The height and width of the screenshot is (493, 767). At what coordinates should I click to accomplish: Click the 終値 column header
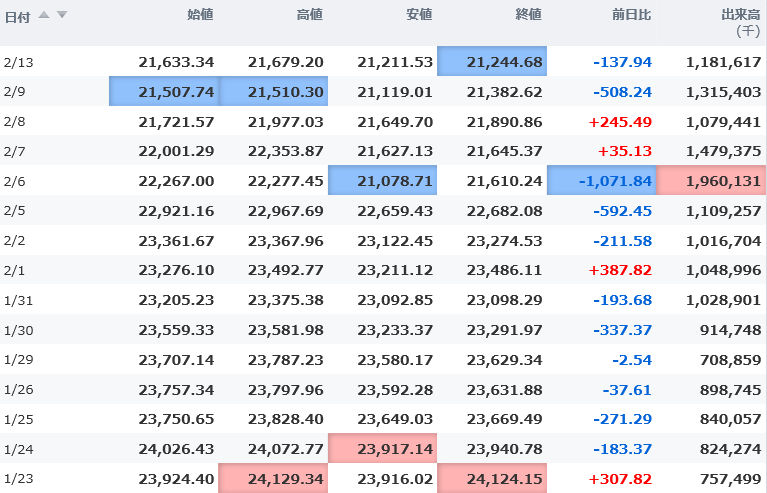click(529, 15)
